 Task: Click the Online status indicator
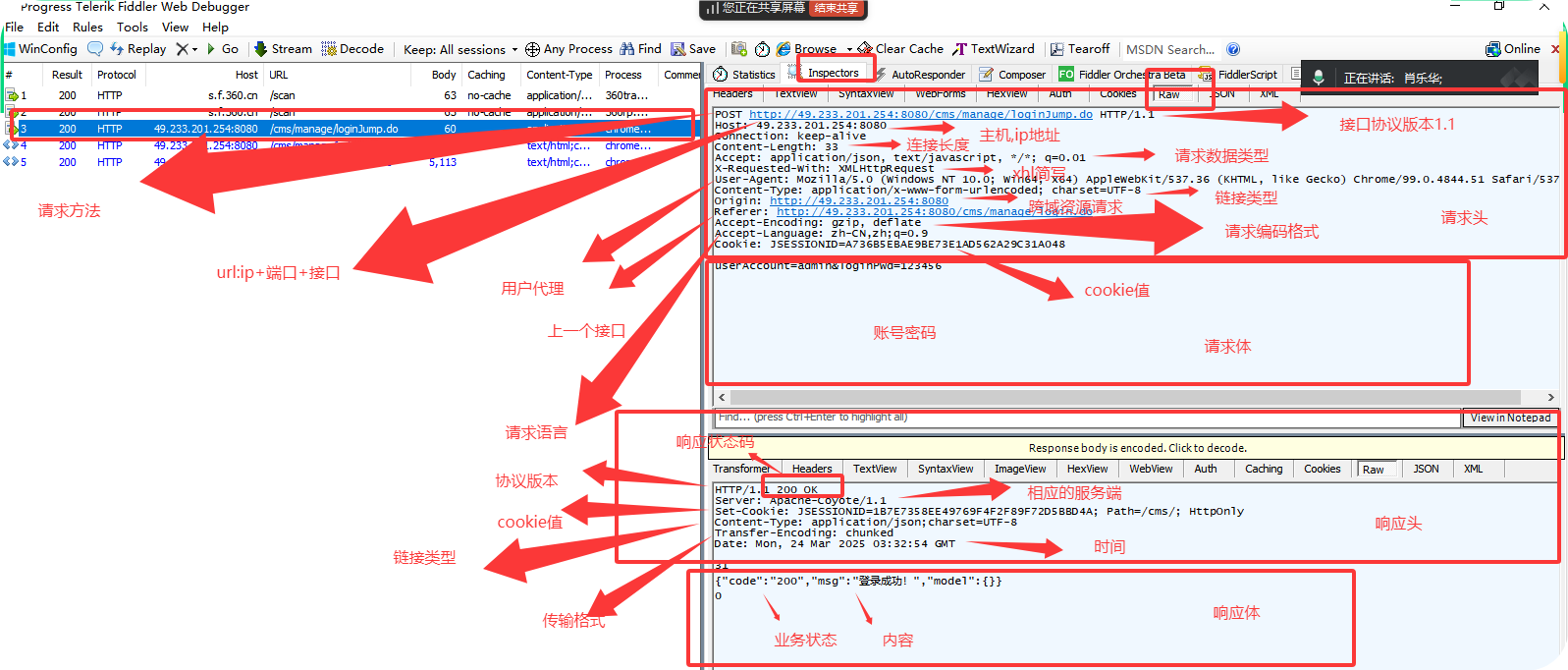tap(1513, 49)
